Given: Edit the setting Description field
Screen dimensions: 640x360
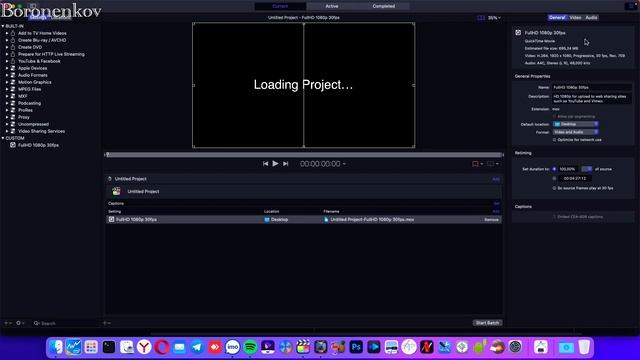Looking at the screenshot, I should pos(591,98).
